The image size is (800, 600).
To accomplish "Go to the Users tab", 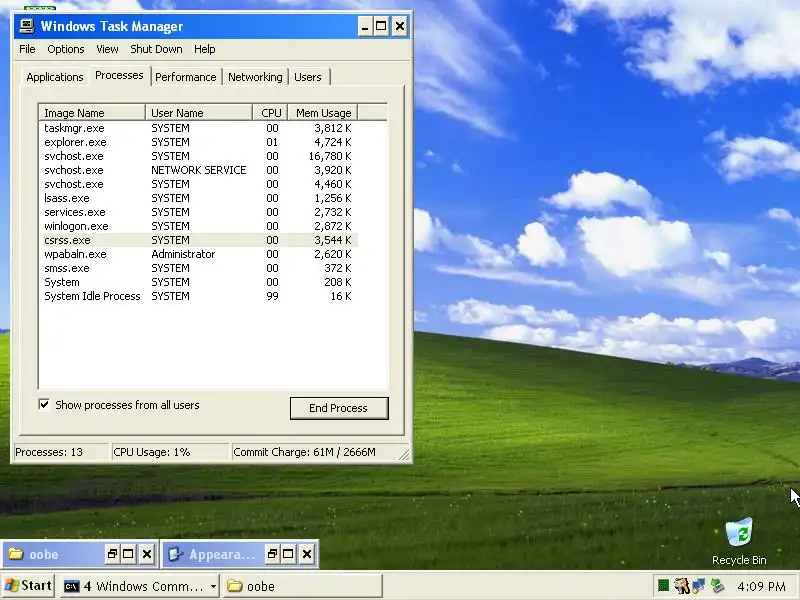I will coord(308,77).
